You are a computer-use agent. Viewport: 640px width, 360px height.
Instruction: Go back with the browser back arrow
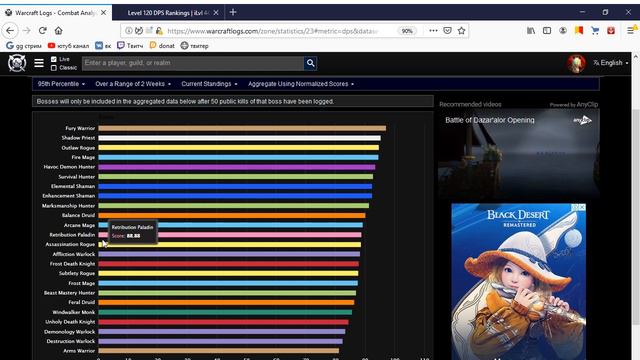pos(10,31)
